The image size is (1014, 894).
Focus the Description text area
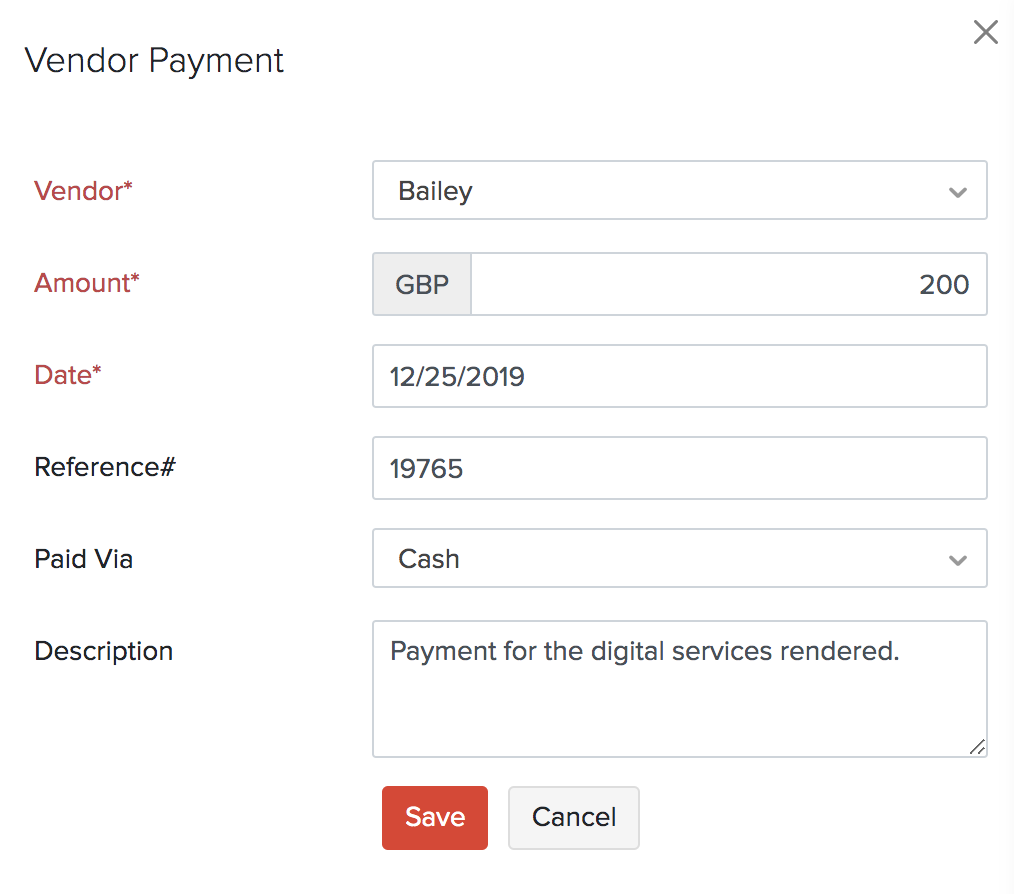coord(679,700)
